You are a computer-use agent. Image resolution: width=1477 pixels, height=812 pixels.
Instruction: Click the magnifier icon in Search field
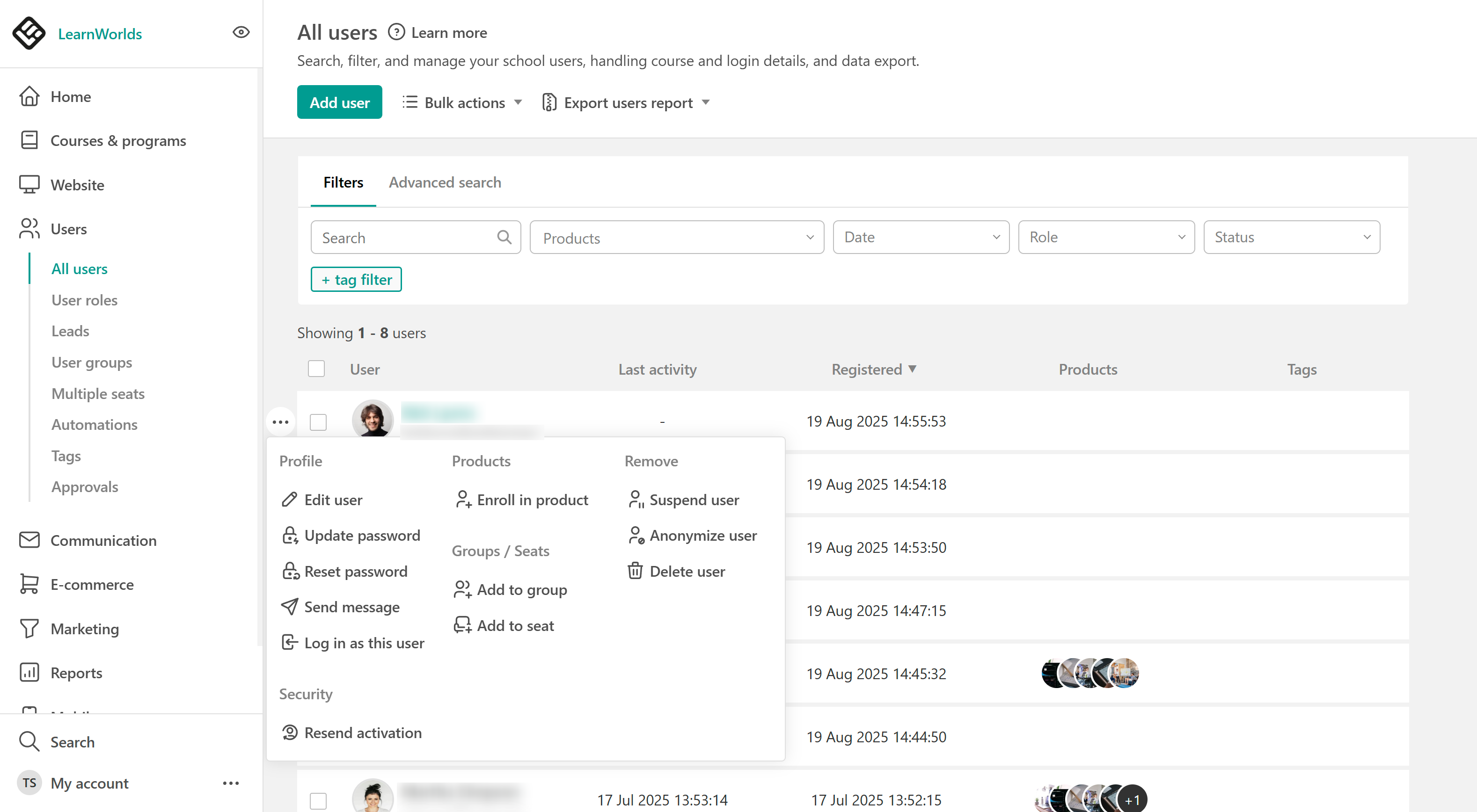[504, 237]
